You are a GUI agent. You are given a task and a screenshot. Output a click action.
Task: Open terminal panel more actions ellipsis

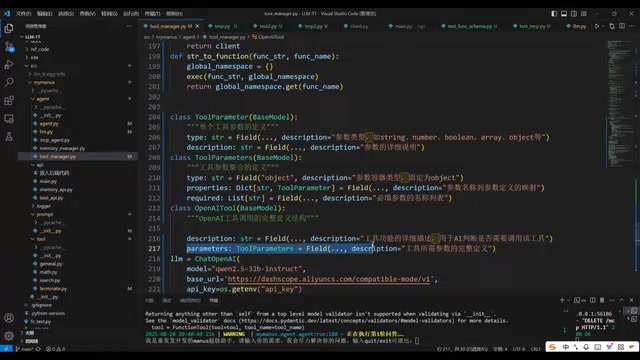pos(612,300)
